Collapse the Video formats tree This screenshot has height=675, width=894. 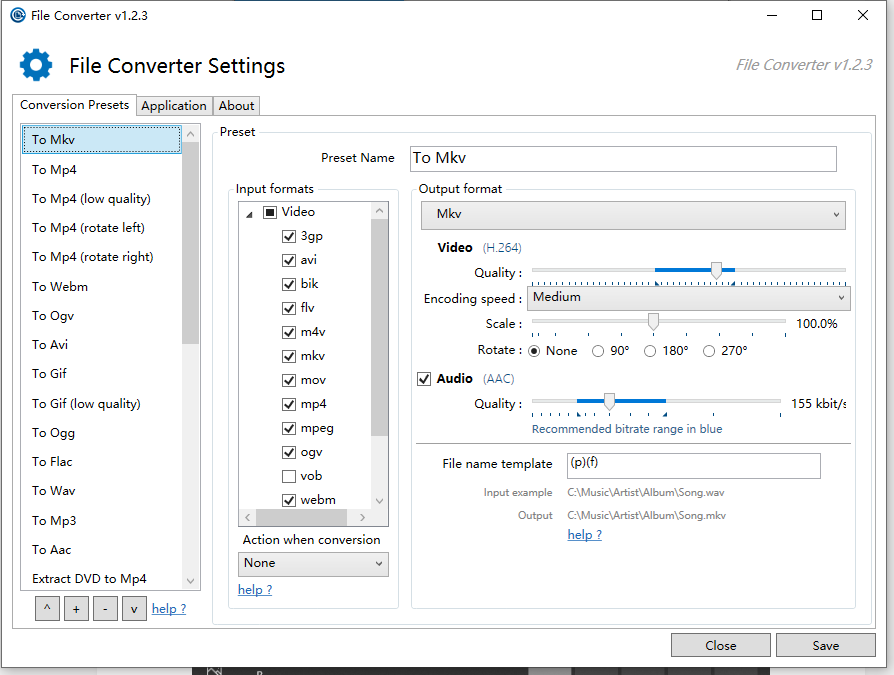coord(248,212)
